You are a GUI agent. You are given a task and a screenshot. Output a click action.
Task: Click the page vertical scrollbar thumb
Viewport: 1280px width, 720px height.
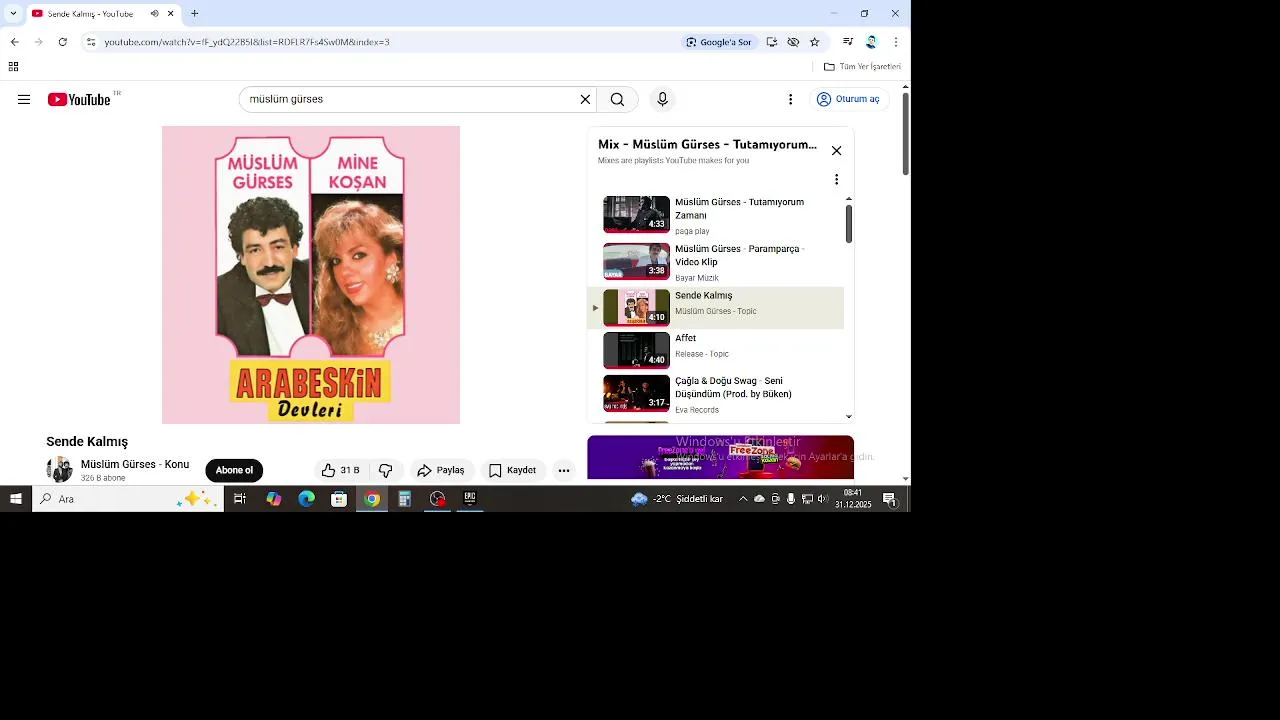[905, 134]
